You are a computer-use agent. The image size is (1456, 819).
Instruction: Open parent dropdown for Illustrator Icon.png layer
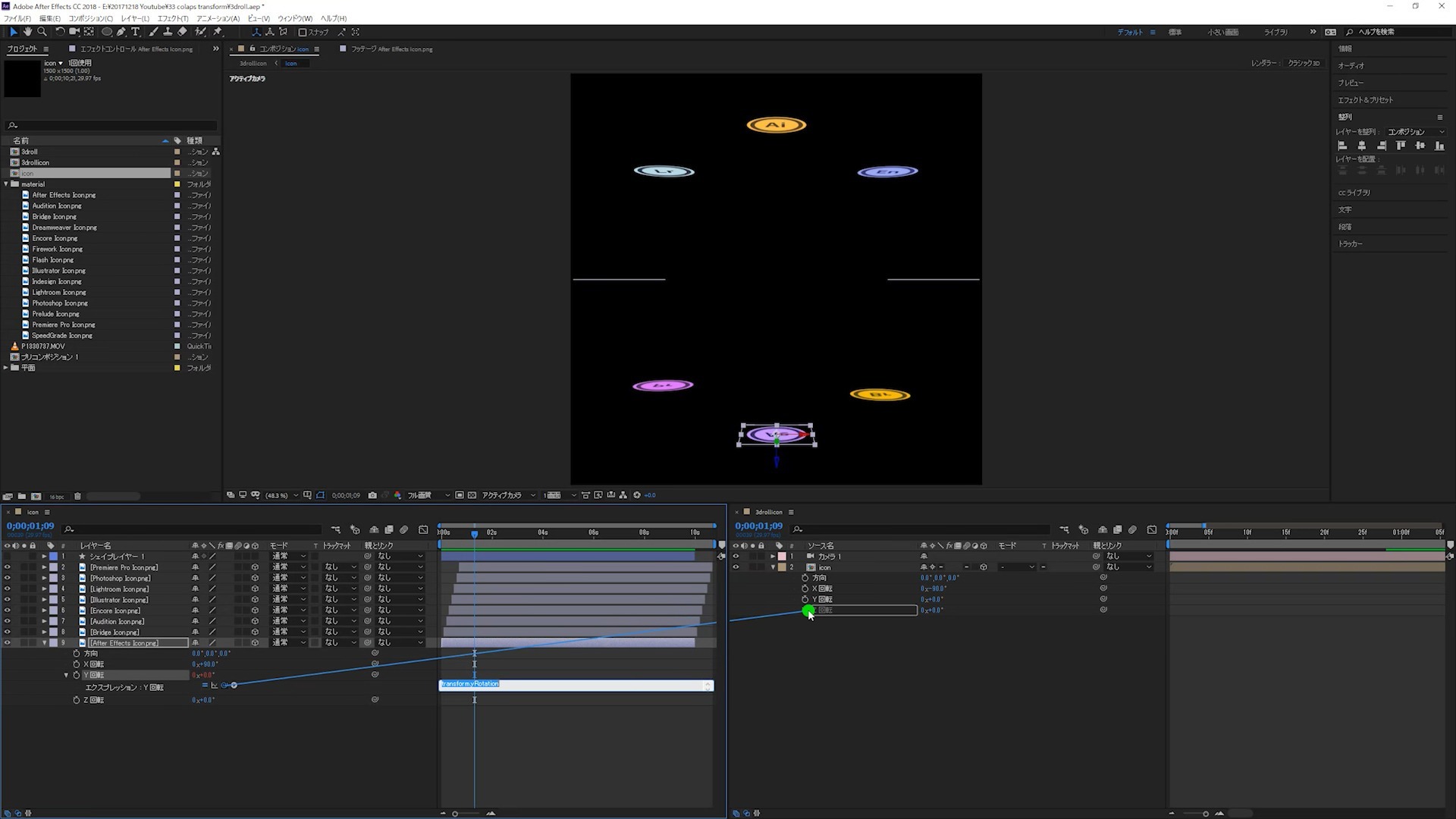coord(400,600)
